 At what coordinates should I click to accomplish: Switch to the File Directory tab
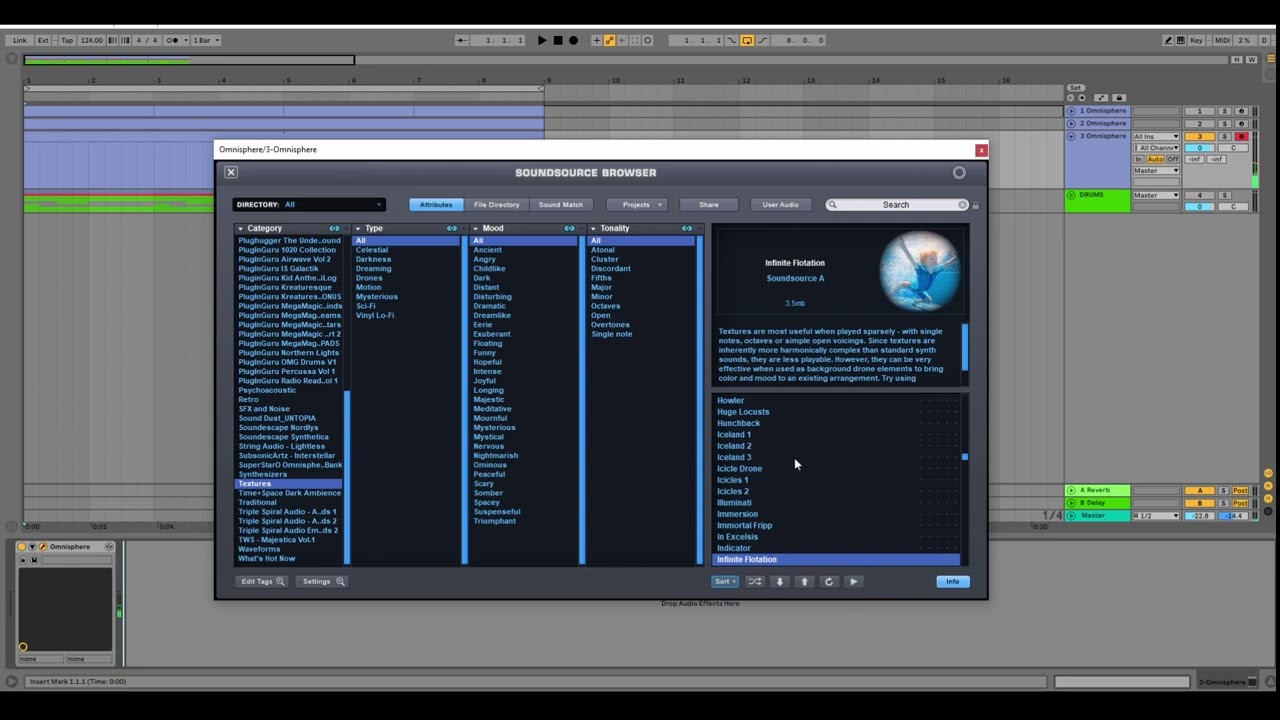[x=497, y=205]
